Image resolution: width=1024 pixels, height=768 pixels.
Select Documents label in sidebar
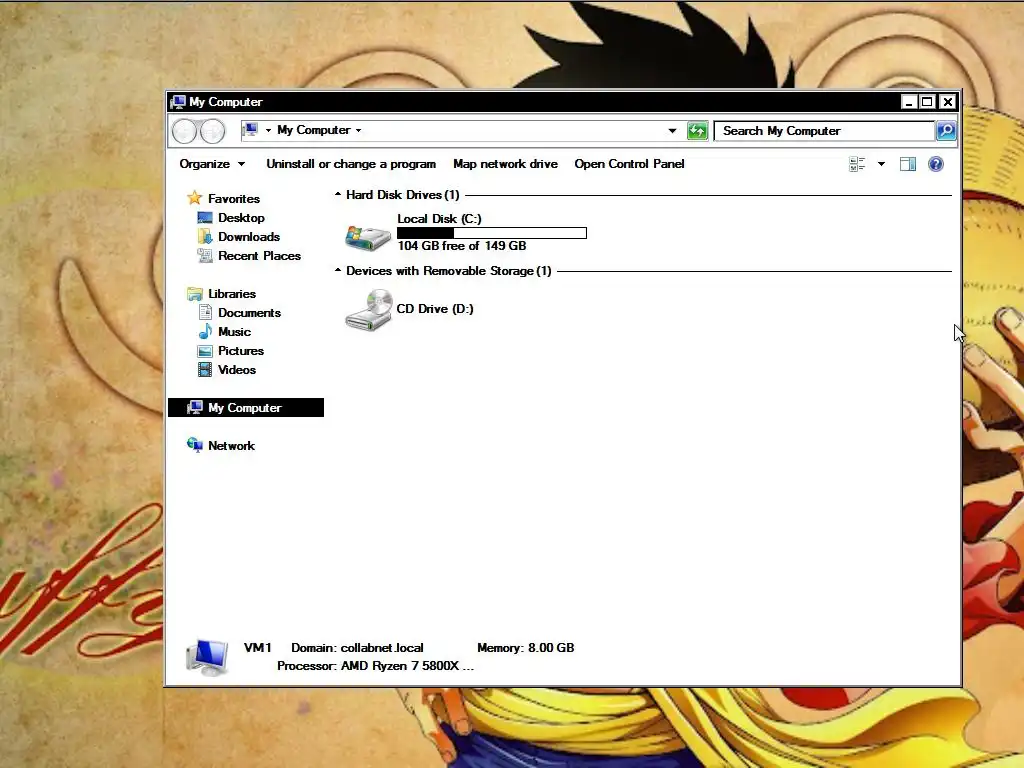coord(249,313)
